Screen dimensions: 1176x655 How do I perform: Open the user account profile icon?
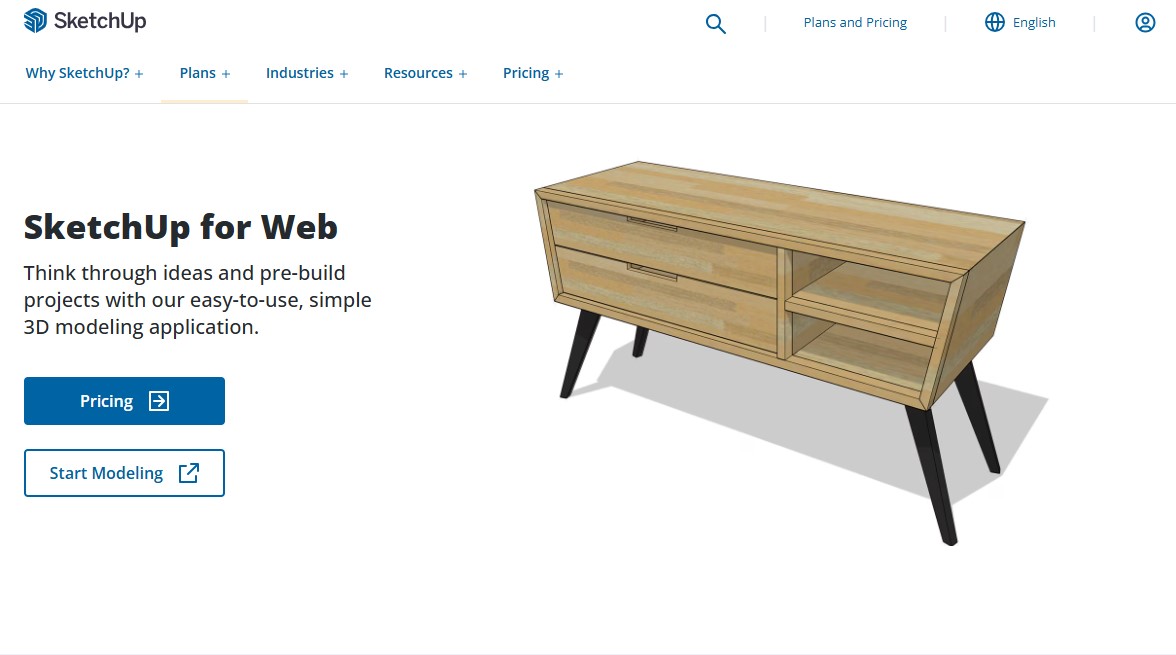[x=1145, y=23]
